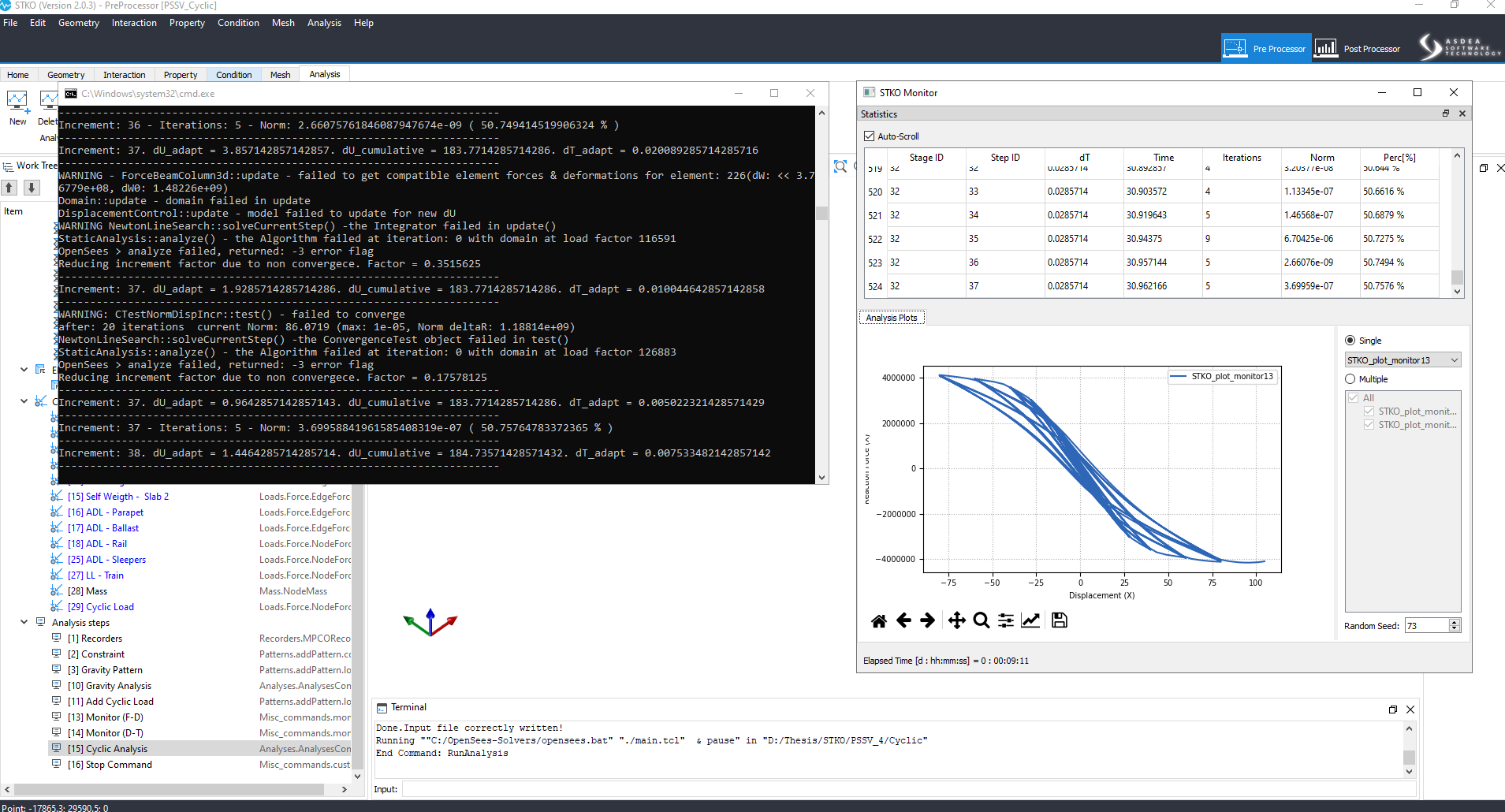Collapse the conditions tree node expander
This screenshot has width=1505, height=812.
[24, 401]
